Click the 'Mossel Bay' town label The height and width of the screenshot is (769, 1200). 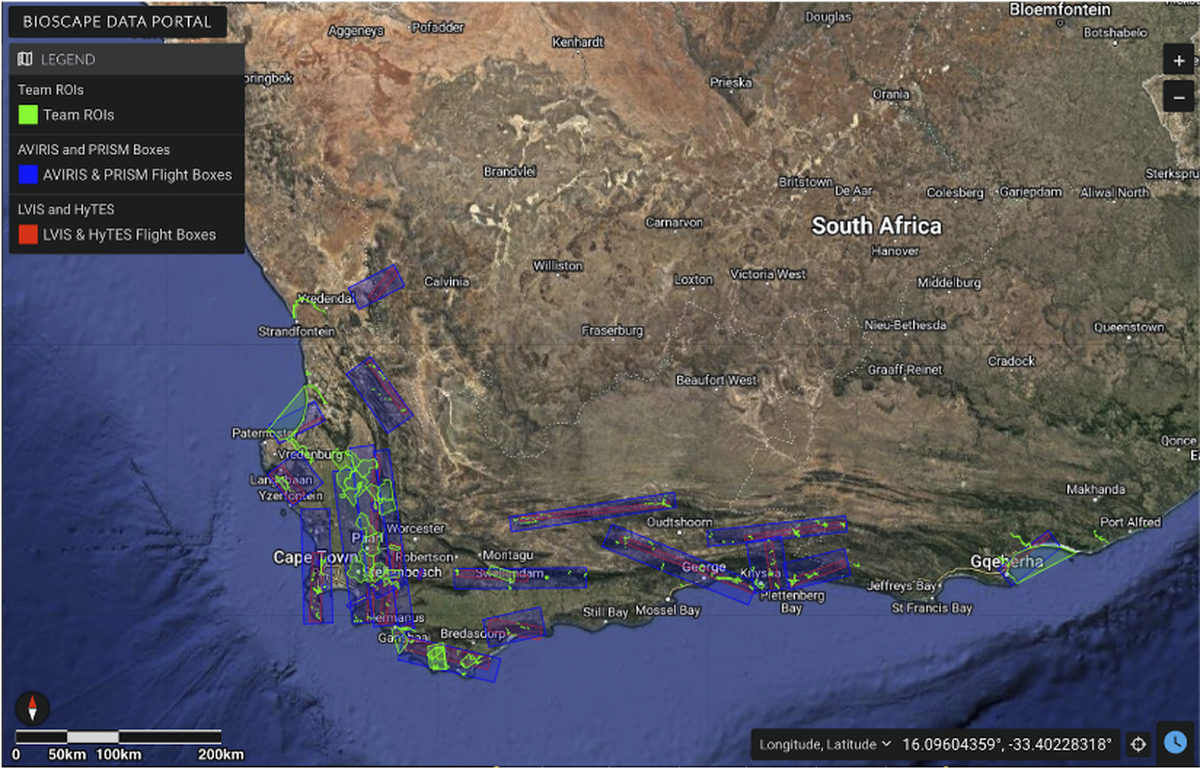(668, 611)
